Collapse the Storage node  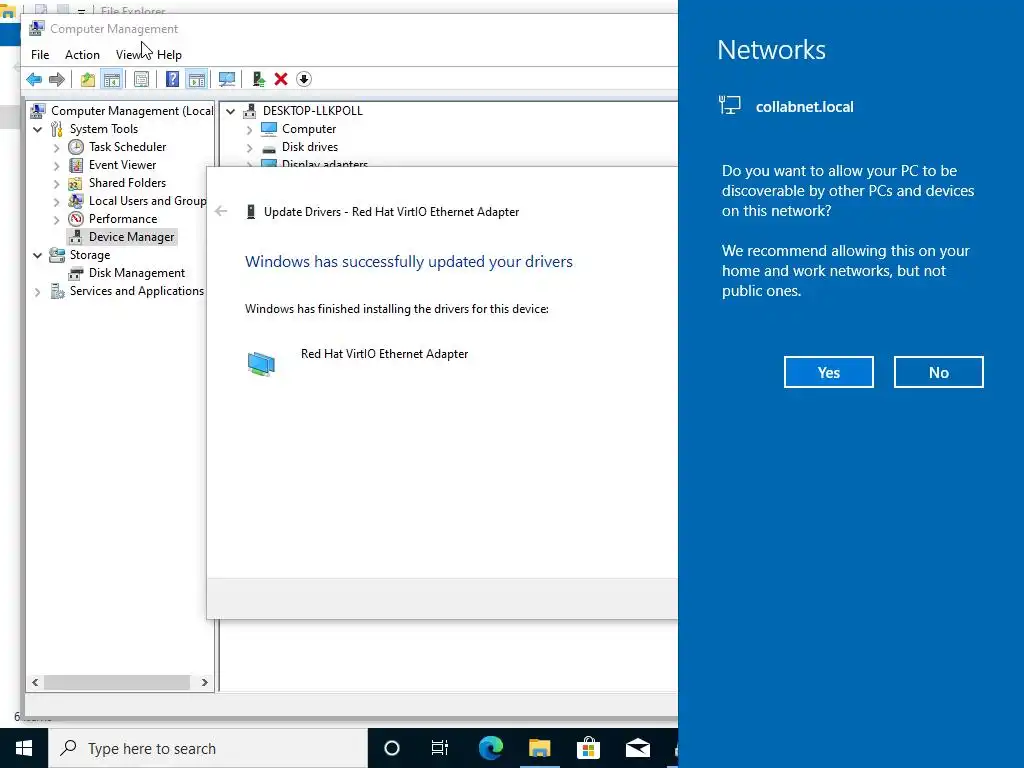coord(38,255)
